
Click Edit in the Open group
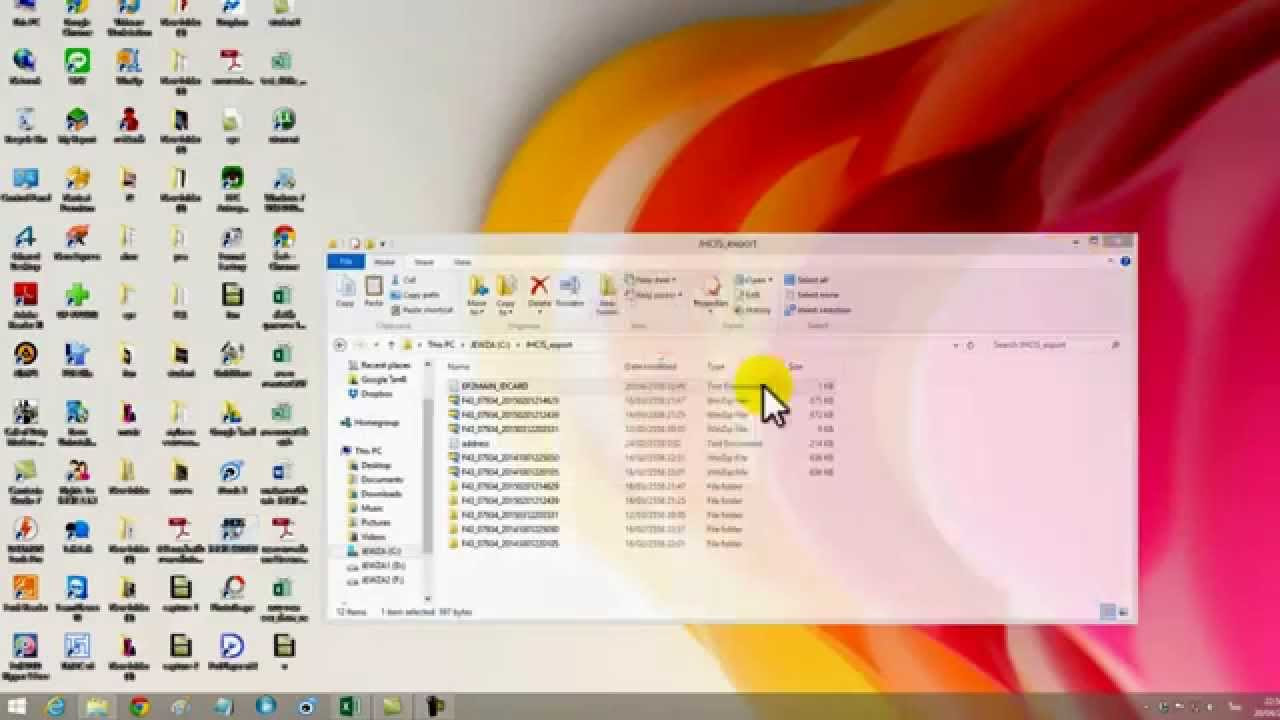coord(748,295)
